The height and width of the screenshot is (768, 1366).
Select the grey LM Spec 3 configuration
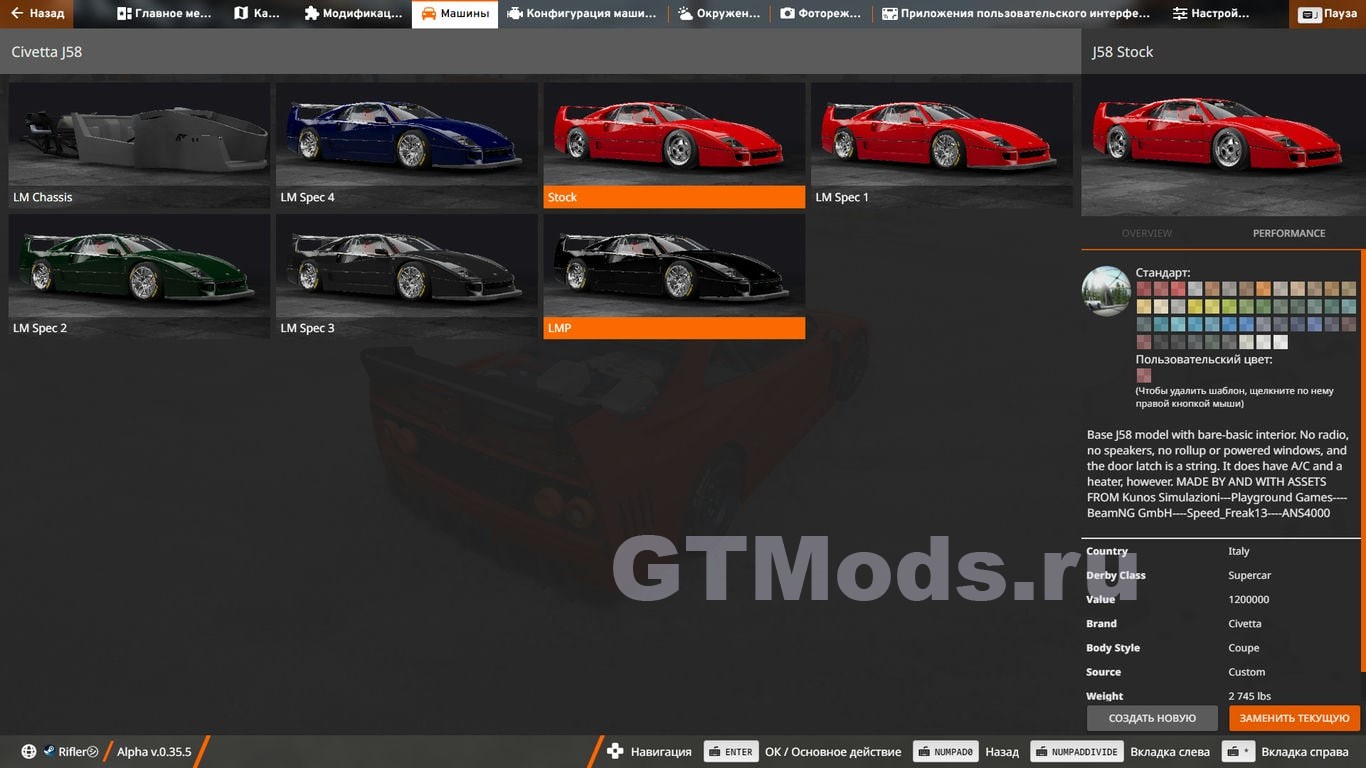(x=407, y=276)
